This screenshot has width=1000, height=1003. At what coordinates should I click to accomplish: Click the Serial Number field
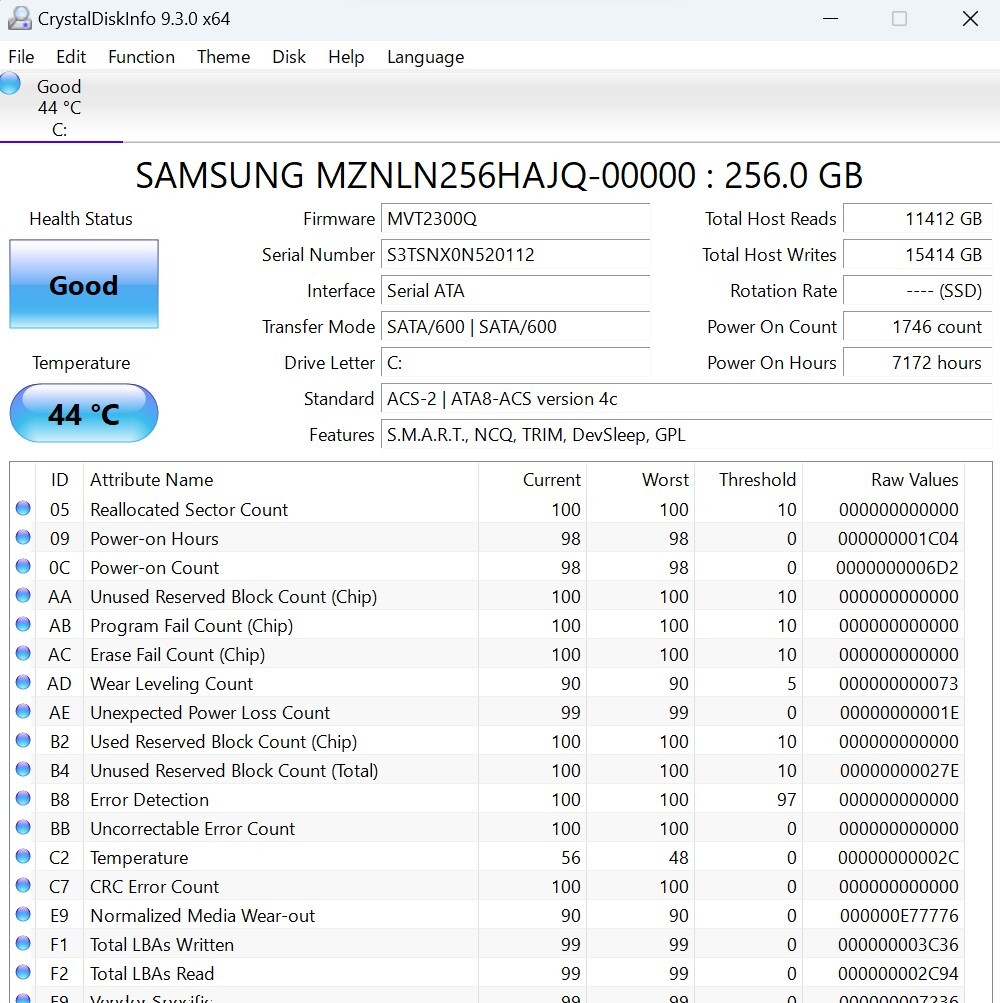click(515, 255)
